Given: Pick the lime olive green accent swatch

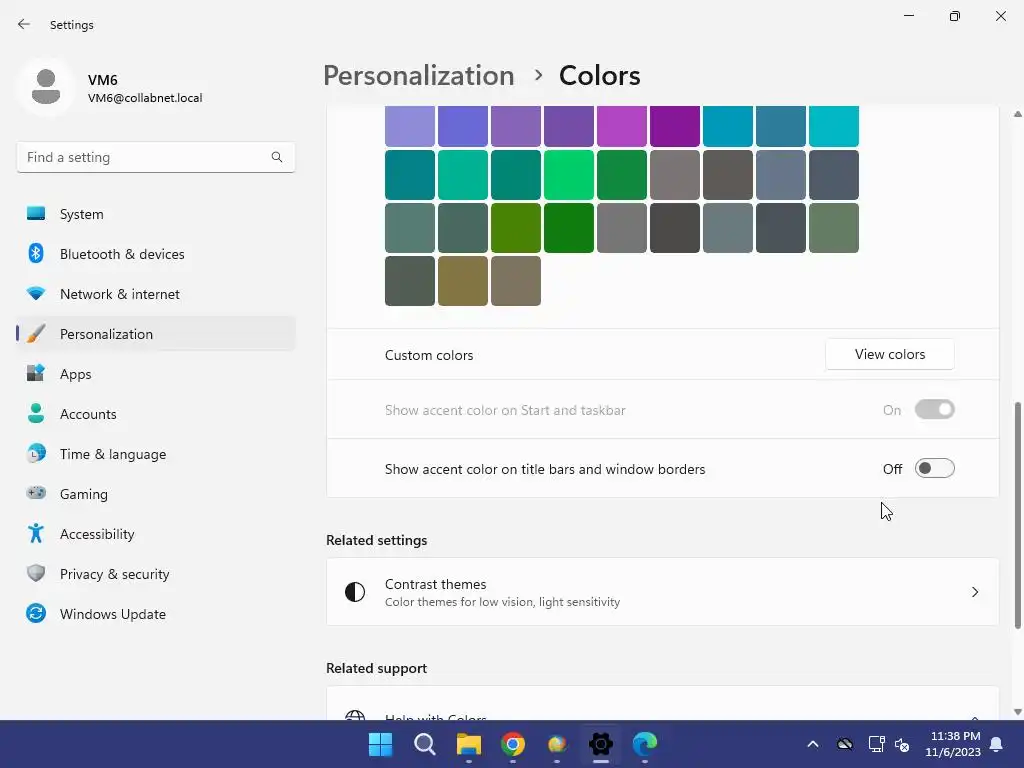Looking at the screenshot, I should pos(515,227).
